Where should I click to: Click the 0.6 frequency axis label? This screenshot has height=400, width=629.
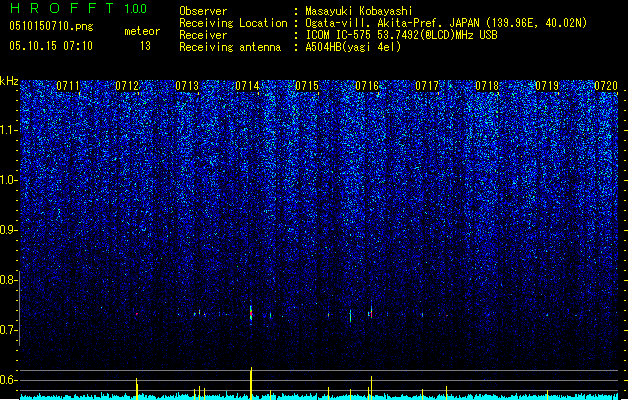point(9,380)
